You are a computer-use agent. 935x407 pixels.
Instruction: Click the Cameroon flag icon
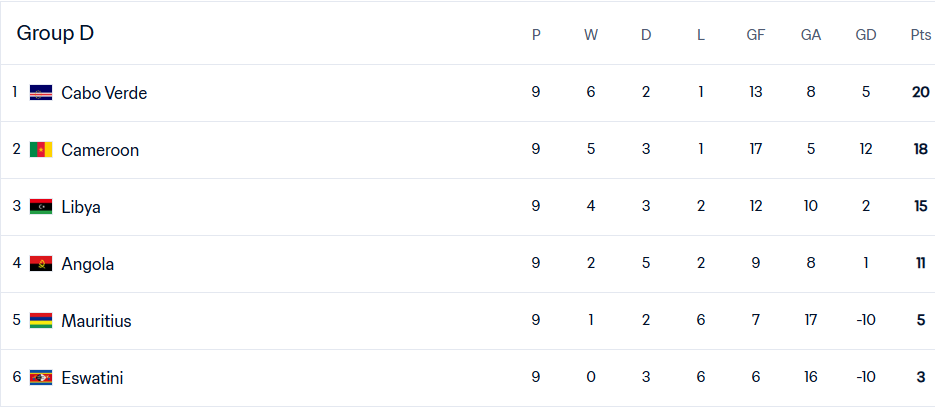tap(41, 150)
